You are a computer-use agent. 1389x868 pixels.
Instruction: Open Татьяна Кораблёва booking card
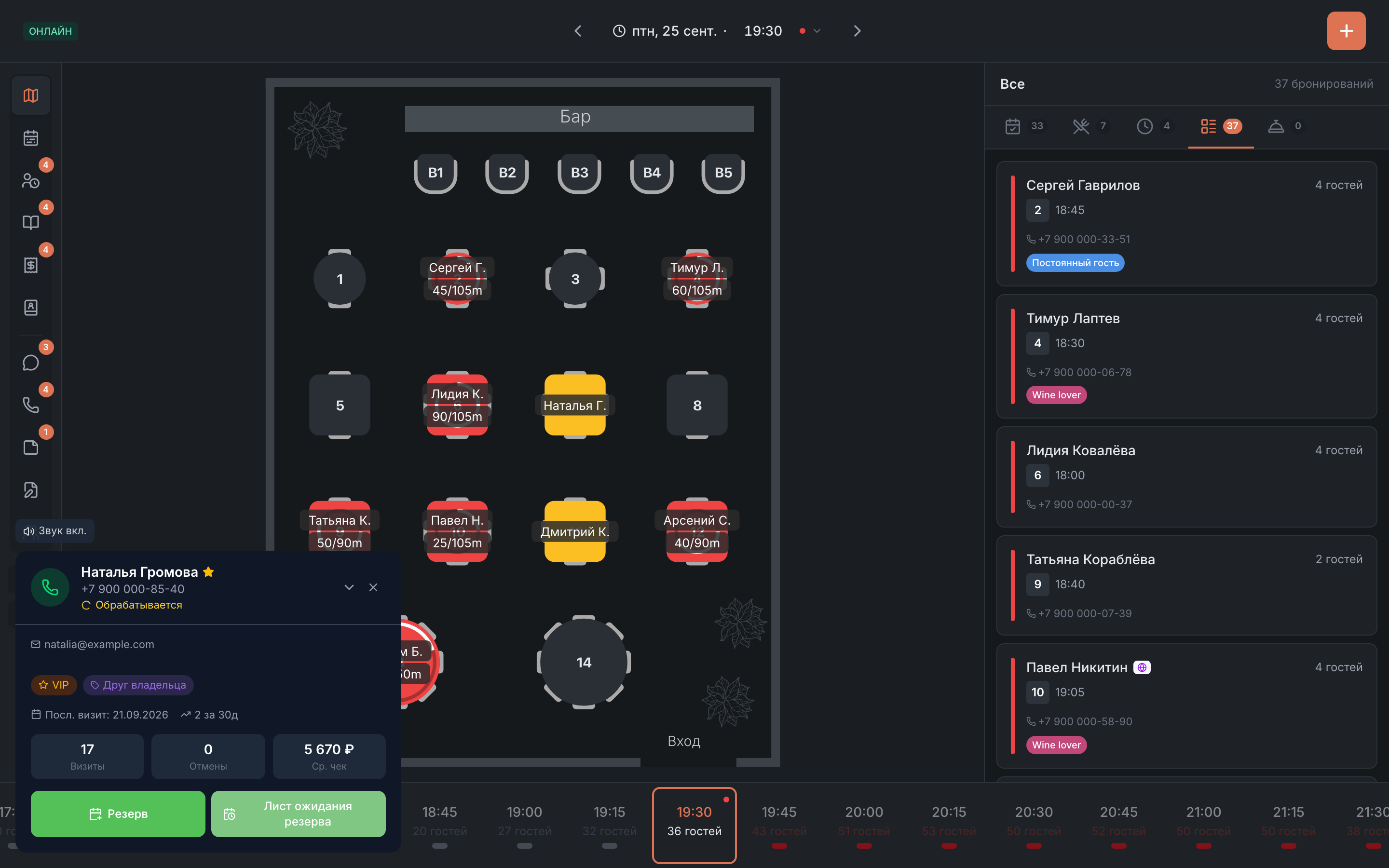click(x=1186, y=585)
